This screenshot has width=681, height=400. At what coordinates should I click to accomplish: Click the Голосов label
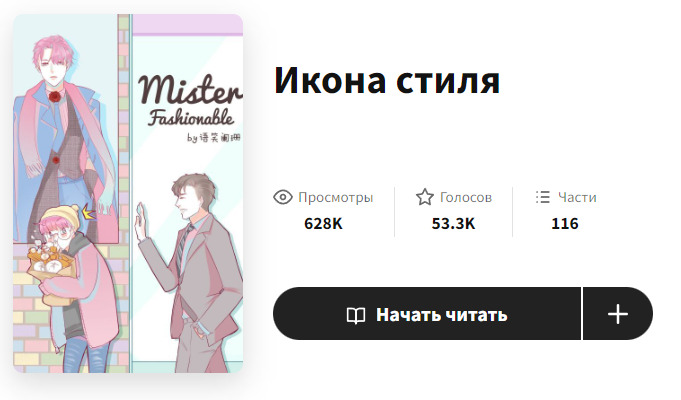click(466, 198)
